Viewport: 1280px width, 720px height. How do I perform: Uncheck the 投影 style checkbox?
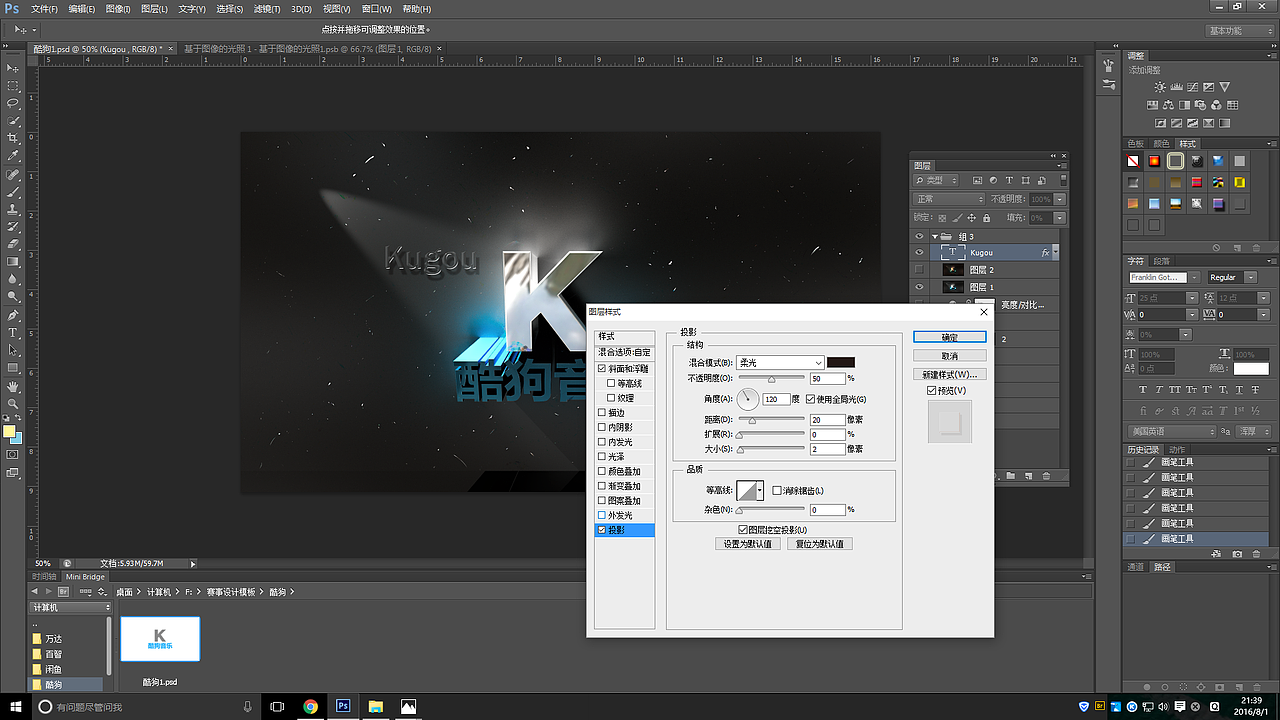coord(602,530)
